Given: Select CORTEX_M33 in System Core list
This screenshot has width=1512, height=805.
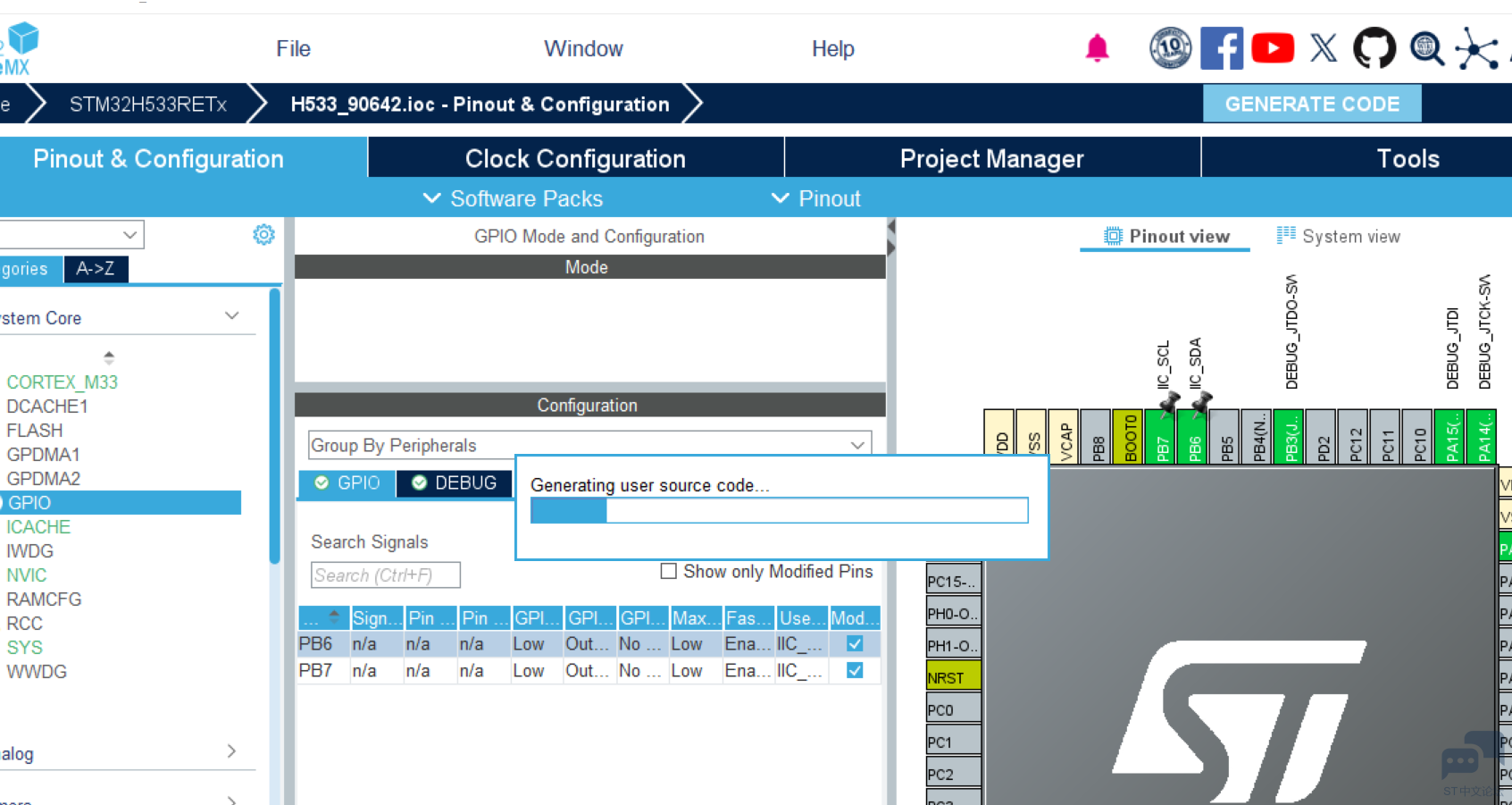Looking at the screenshot, I should tap(63, 382).
